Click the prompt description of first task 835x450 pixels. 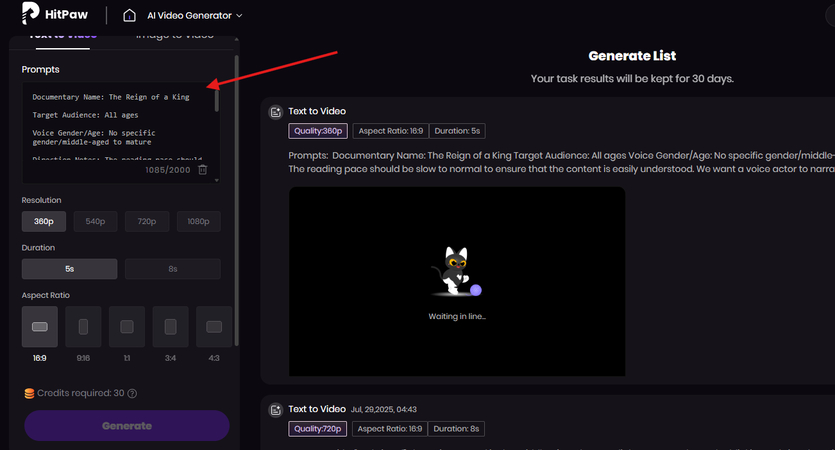(x=561, y=162)
